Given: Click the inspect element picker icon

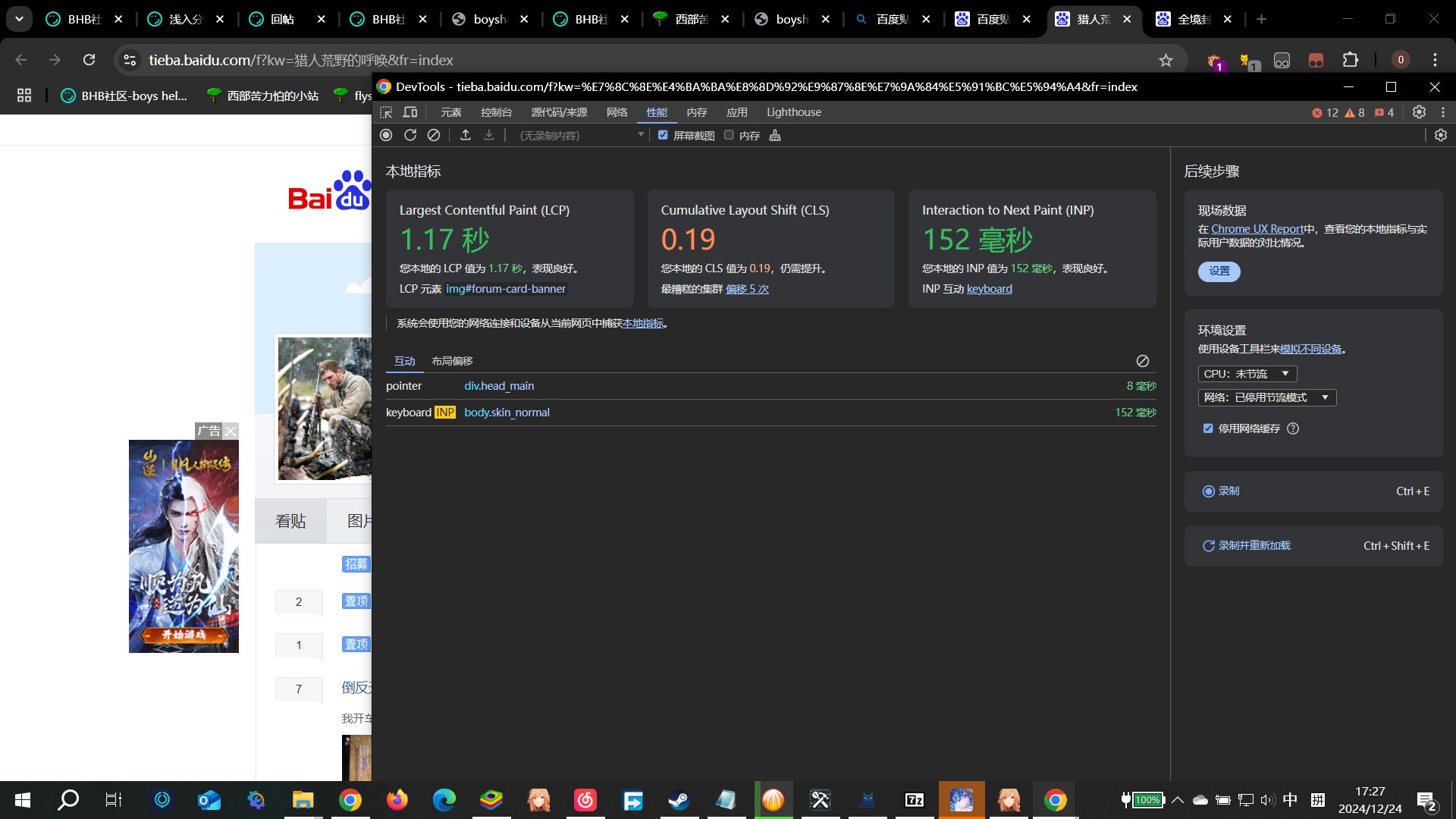Looking at the screenshot, I should click(x=386, y=112).
